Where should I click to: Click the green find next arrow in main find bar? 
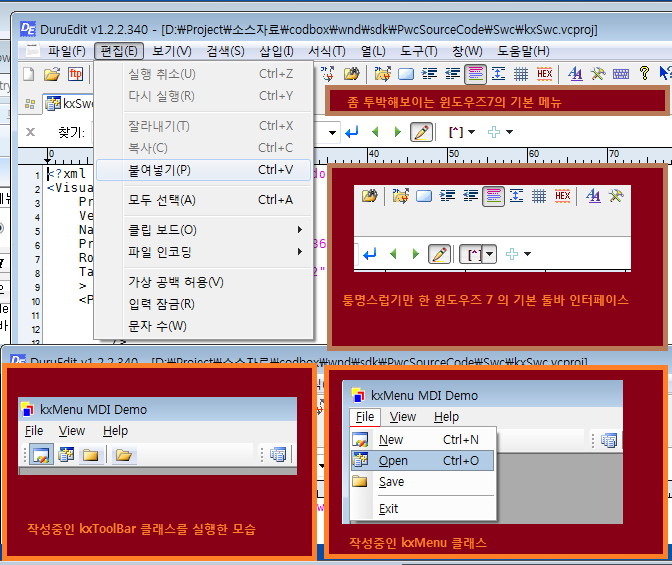point(397,132)
